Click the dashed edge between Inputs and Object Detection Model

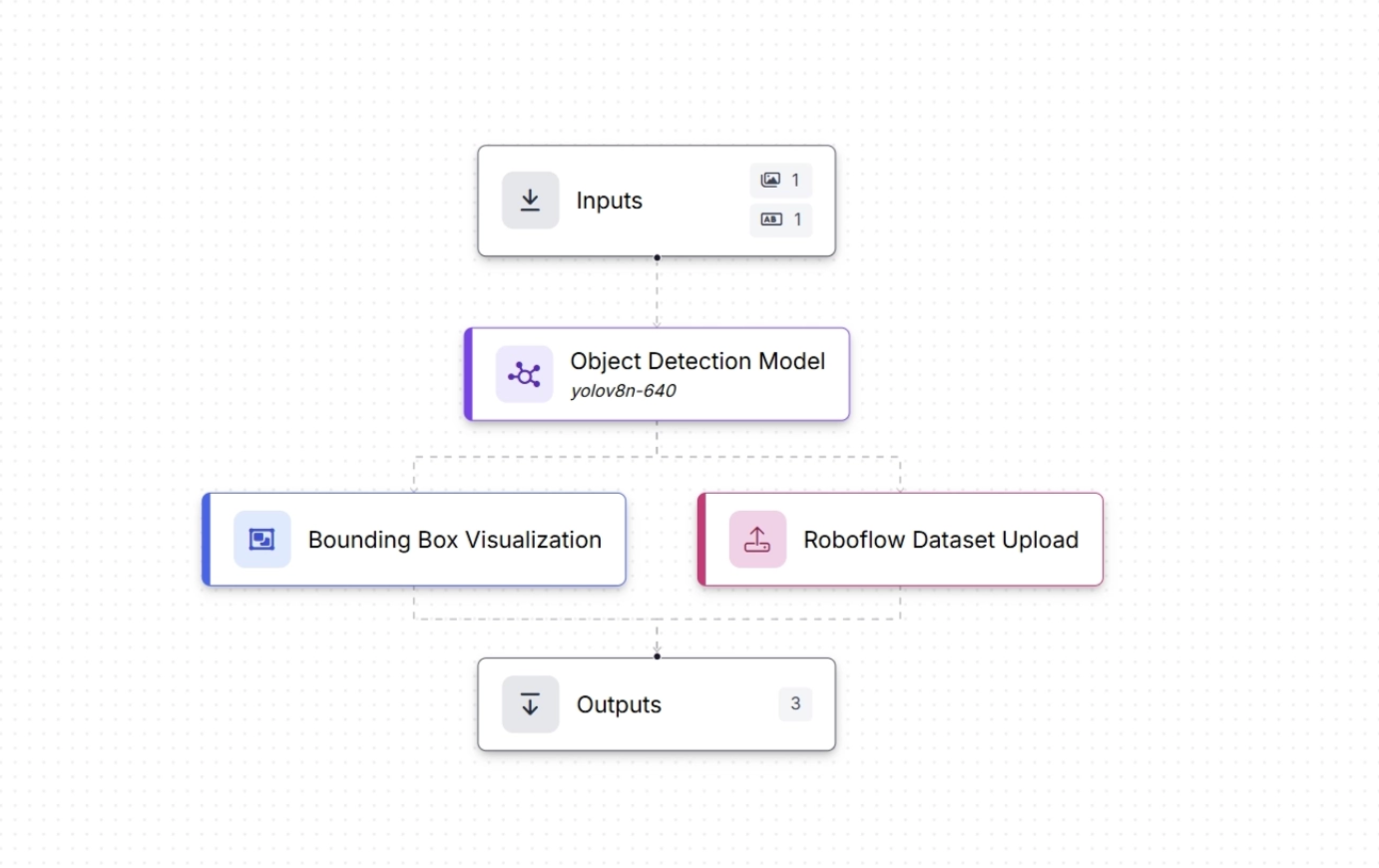657,292
